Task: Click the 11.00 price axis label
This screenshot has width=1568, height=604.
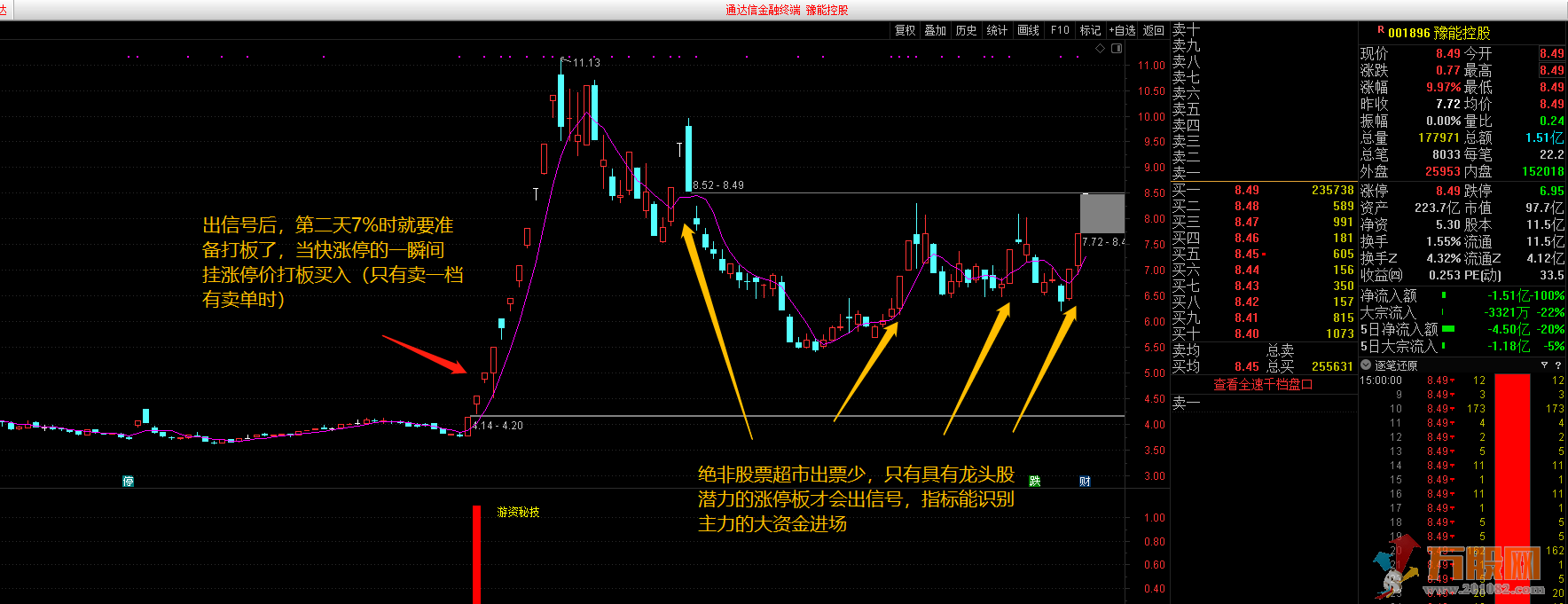Action: click(x=1151, y=65)
